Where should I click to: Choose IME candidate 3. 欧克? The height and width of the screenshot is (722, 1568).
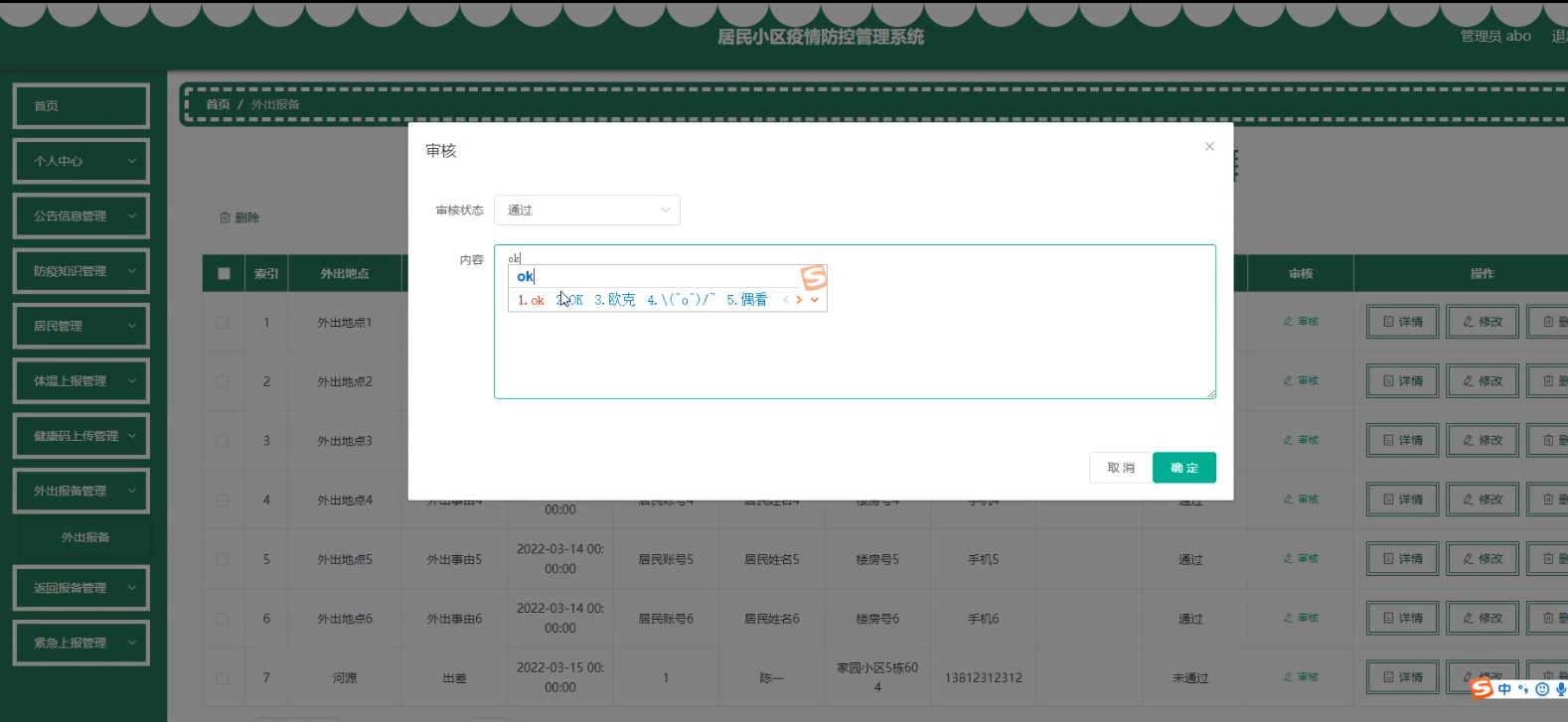pyautogui.click(x=615, y=300)
